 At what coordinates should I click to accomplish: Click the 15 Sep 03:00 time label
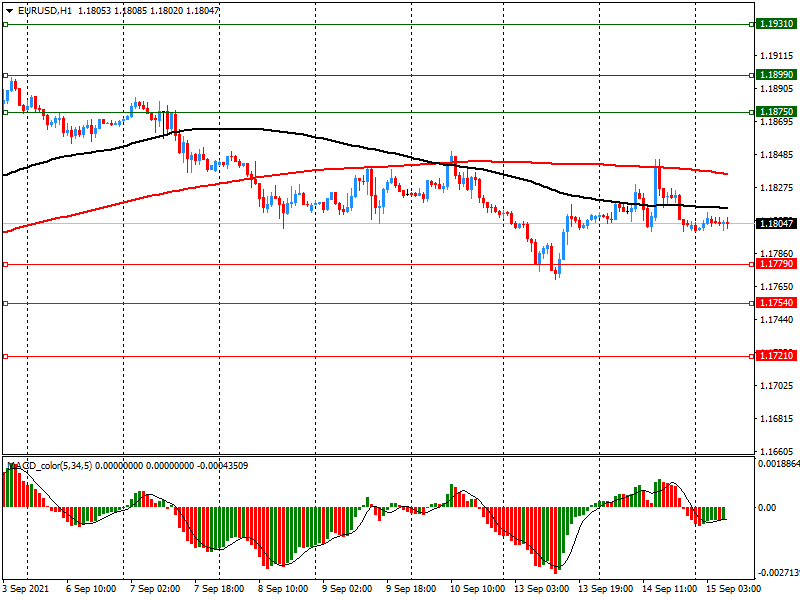[x=733, y=589]
